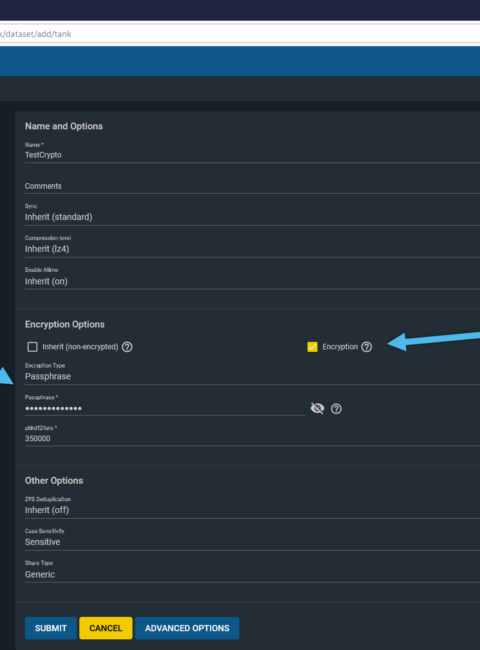Click the Other Options heading
The width and height of the screenshot is (480, 650).
coord(54,480)
